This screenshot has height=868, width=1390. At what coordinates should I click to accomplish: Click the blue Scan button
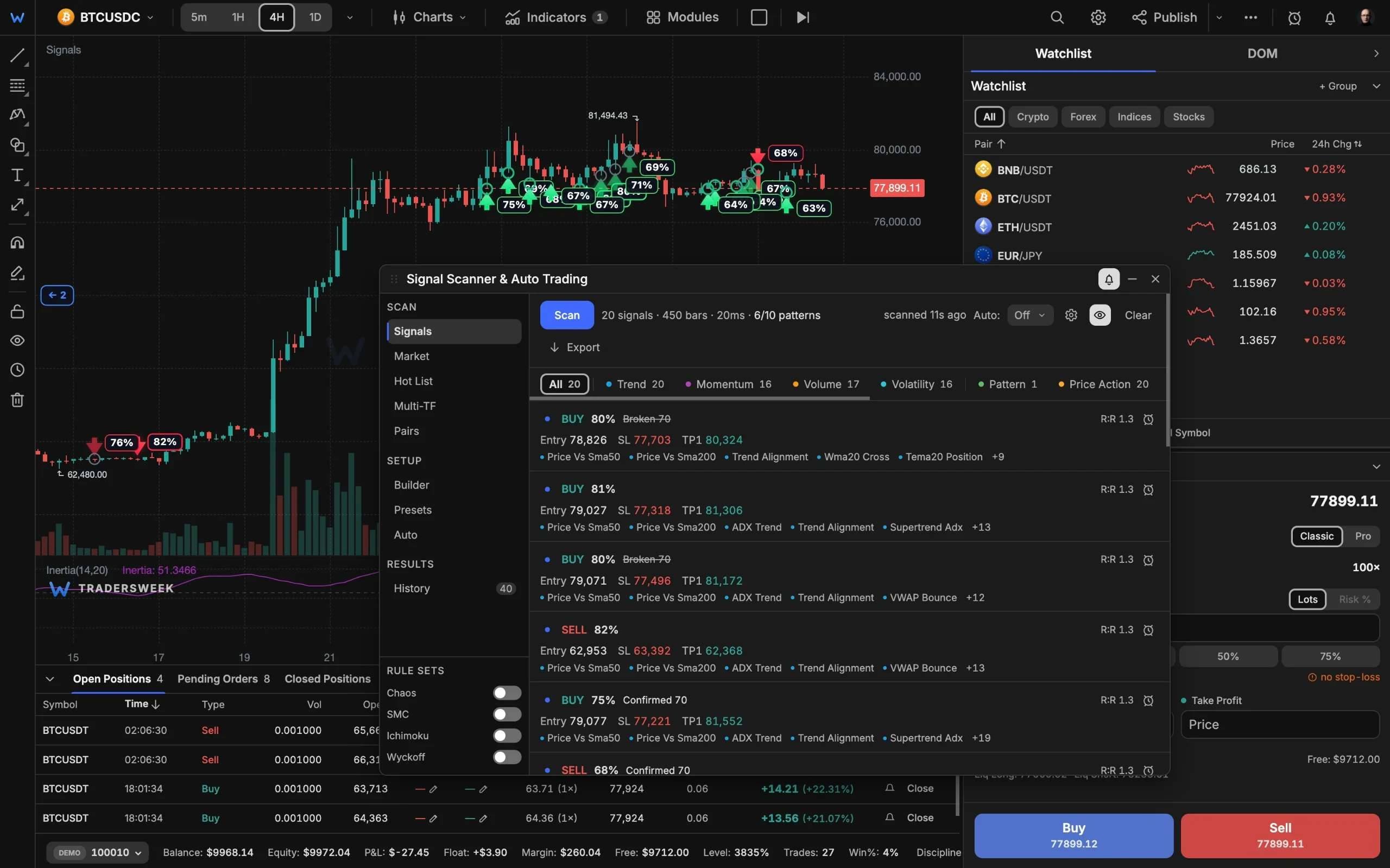(567, 315)
